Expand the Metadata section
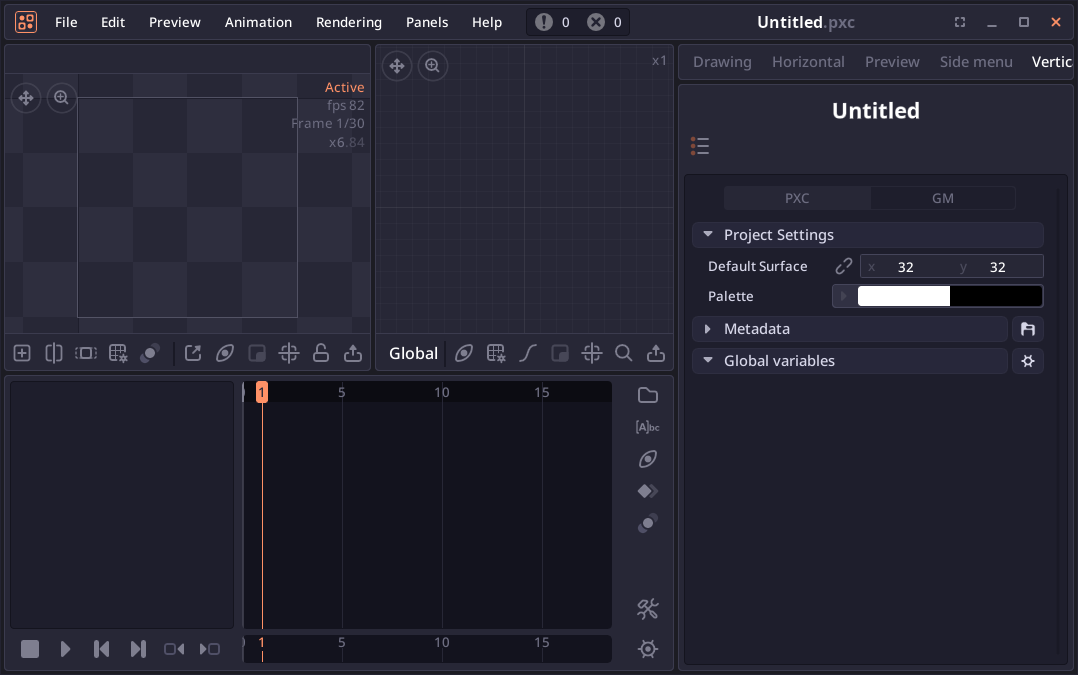 (x=708, y=329)
